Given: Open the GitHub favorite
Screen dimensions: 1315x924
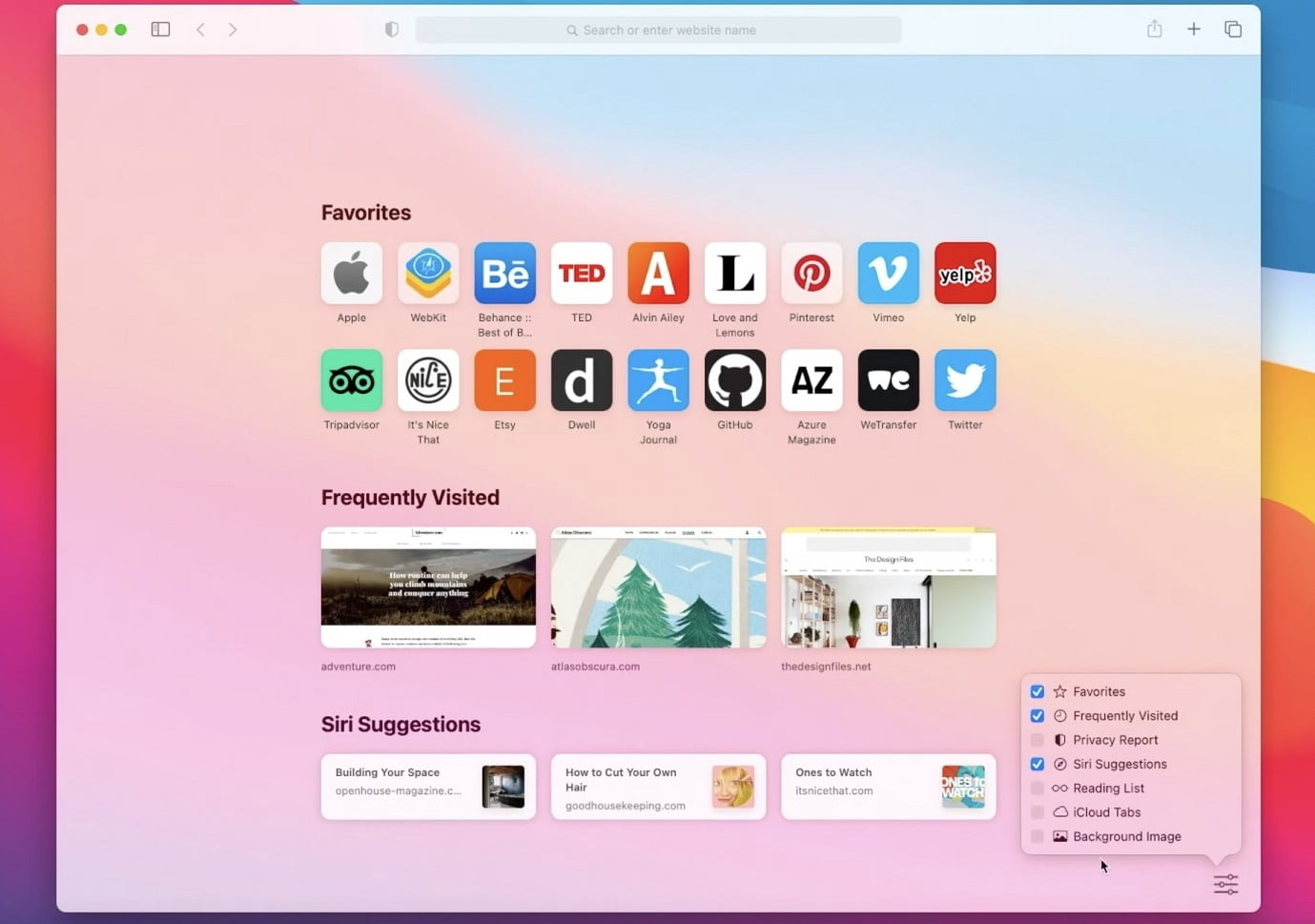Looking at the screenshot, I should [734, 380].
